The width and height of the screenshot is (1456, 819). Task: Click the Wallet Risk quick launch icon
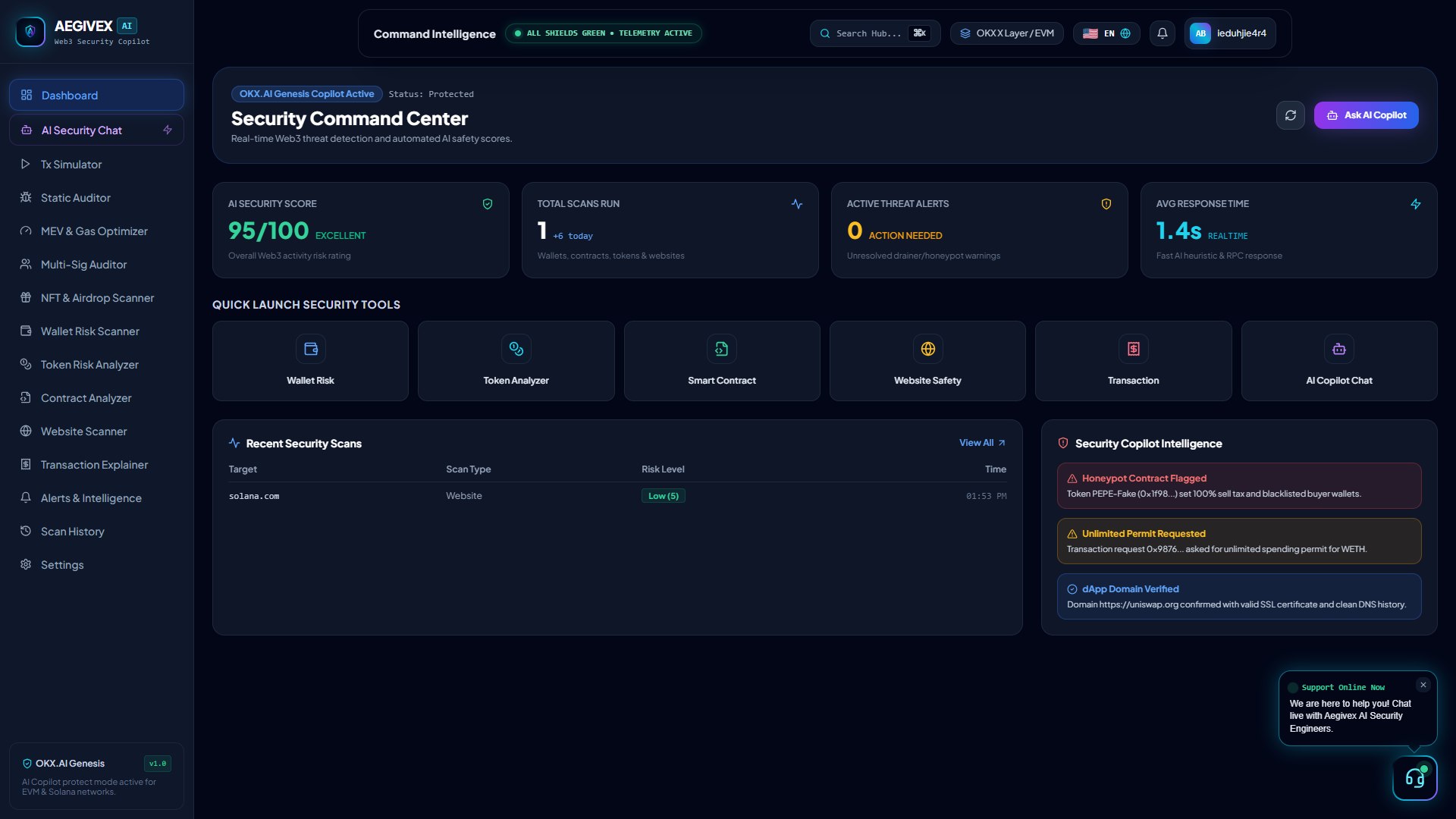(310, 349)
